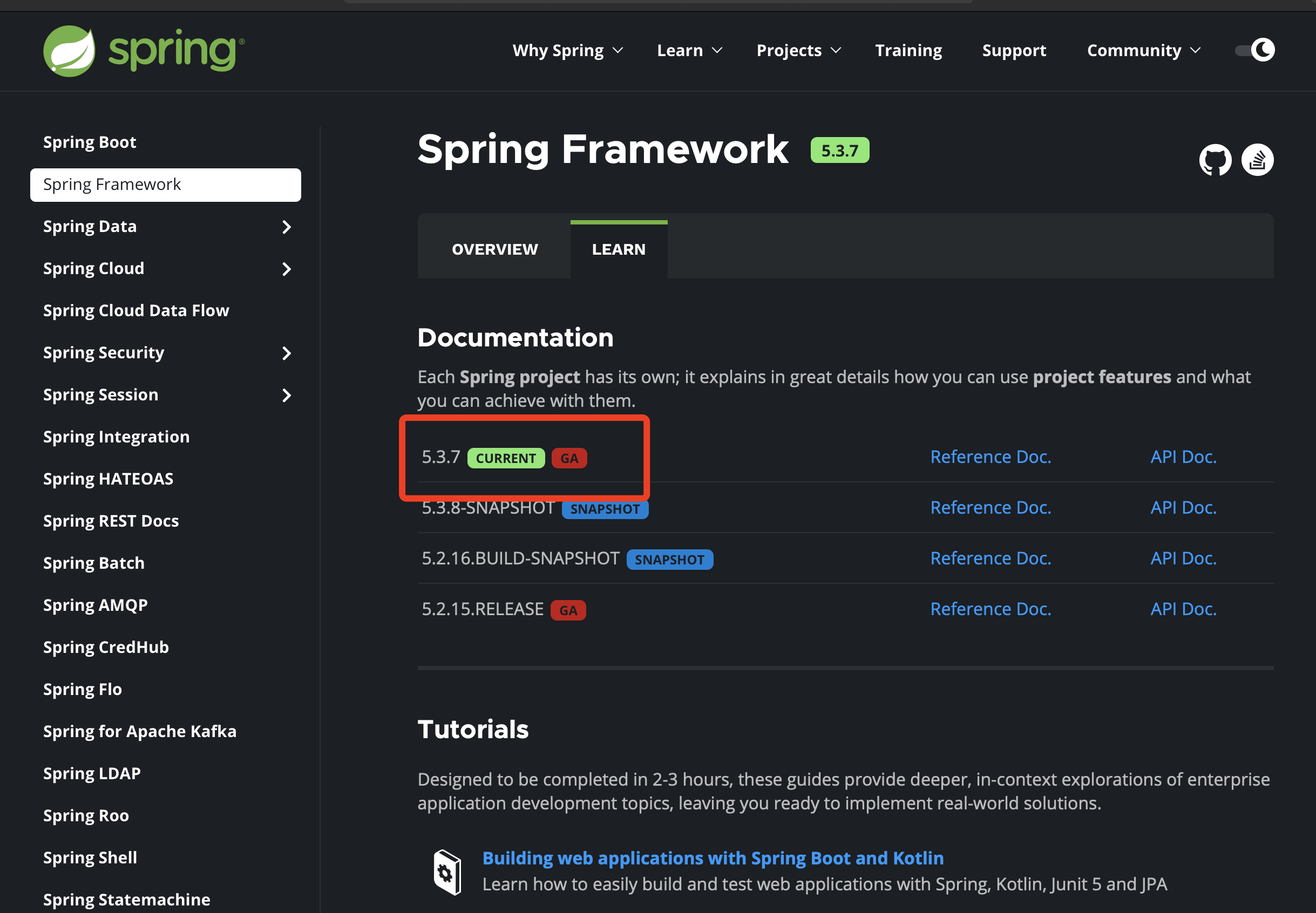Expand the Spring Session chevron
The width and height of the screenshot is (1316, 913).
click(x=287, y=396)
